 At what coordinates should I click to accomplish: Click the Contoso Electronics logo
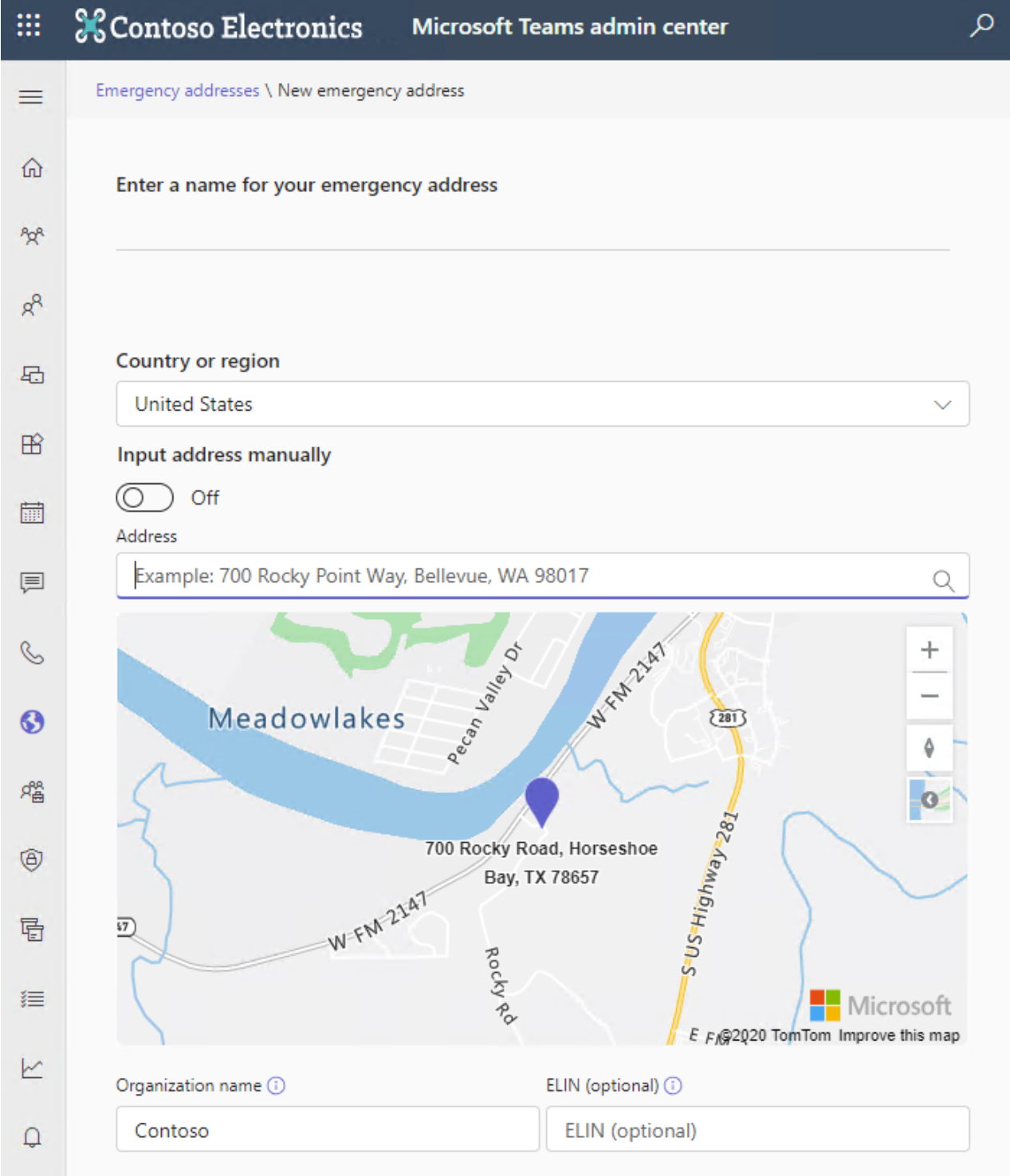[218, 26]
